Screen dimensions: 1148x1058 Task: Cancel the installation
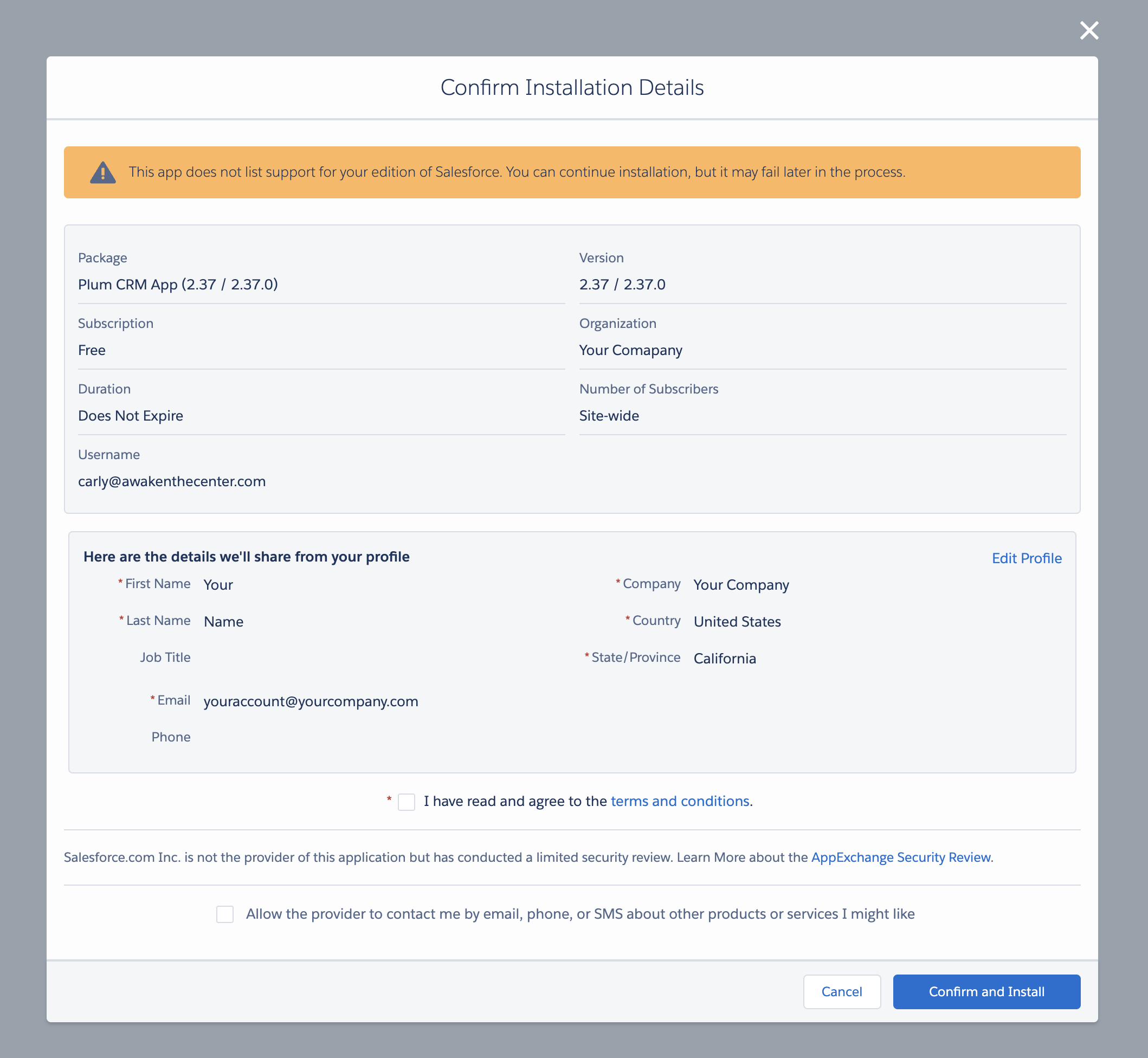[842, 991]
